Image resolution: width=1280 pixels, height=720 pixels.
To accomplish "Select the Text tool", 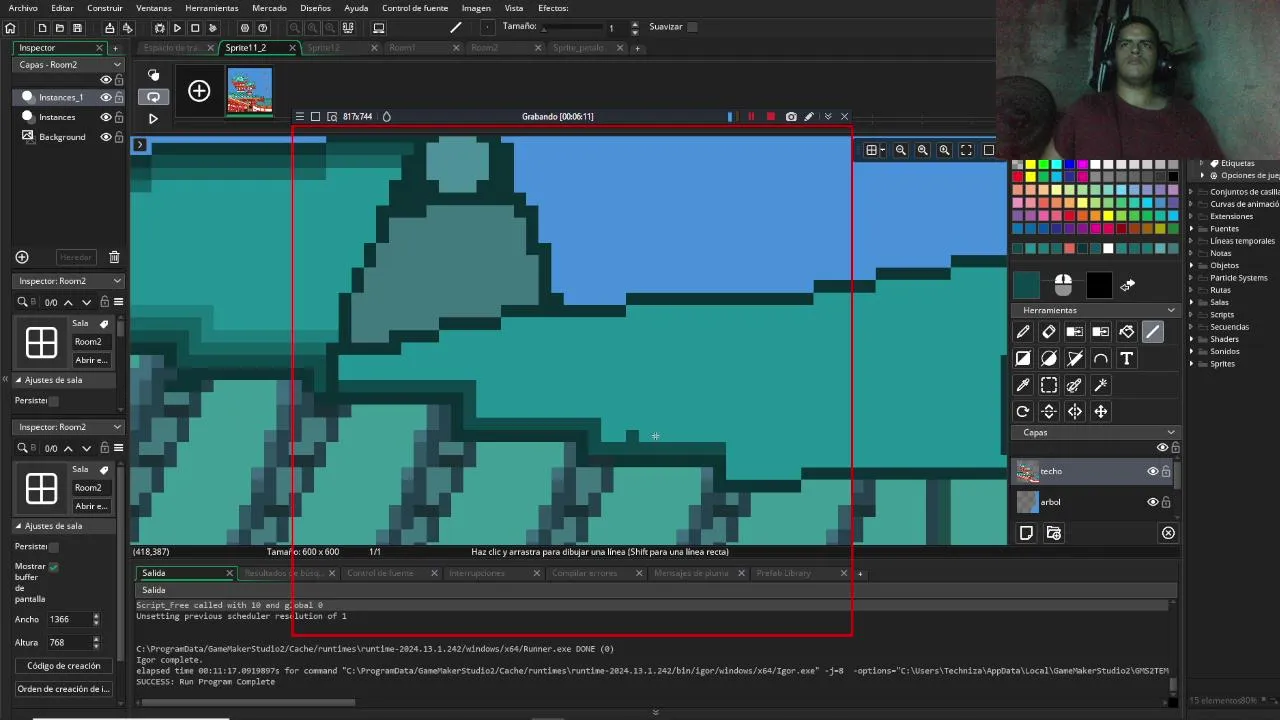I will click(1127, 358).
